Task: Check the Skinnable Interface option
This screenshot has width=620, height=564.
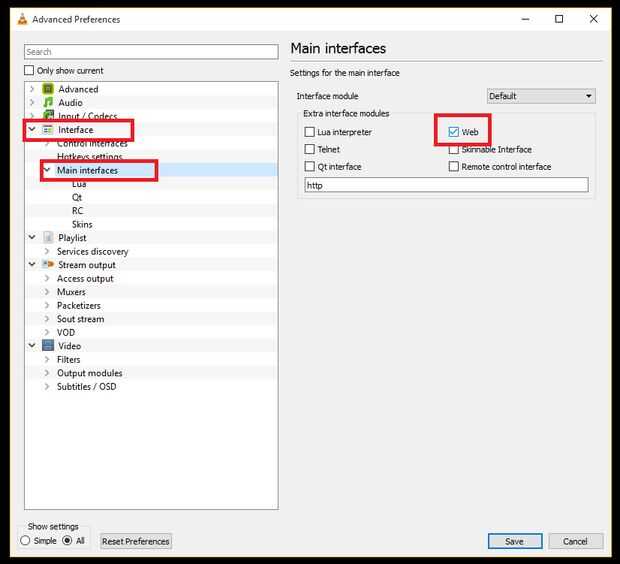Action: tap(454, 150)
